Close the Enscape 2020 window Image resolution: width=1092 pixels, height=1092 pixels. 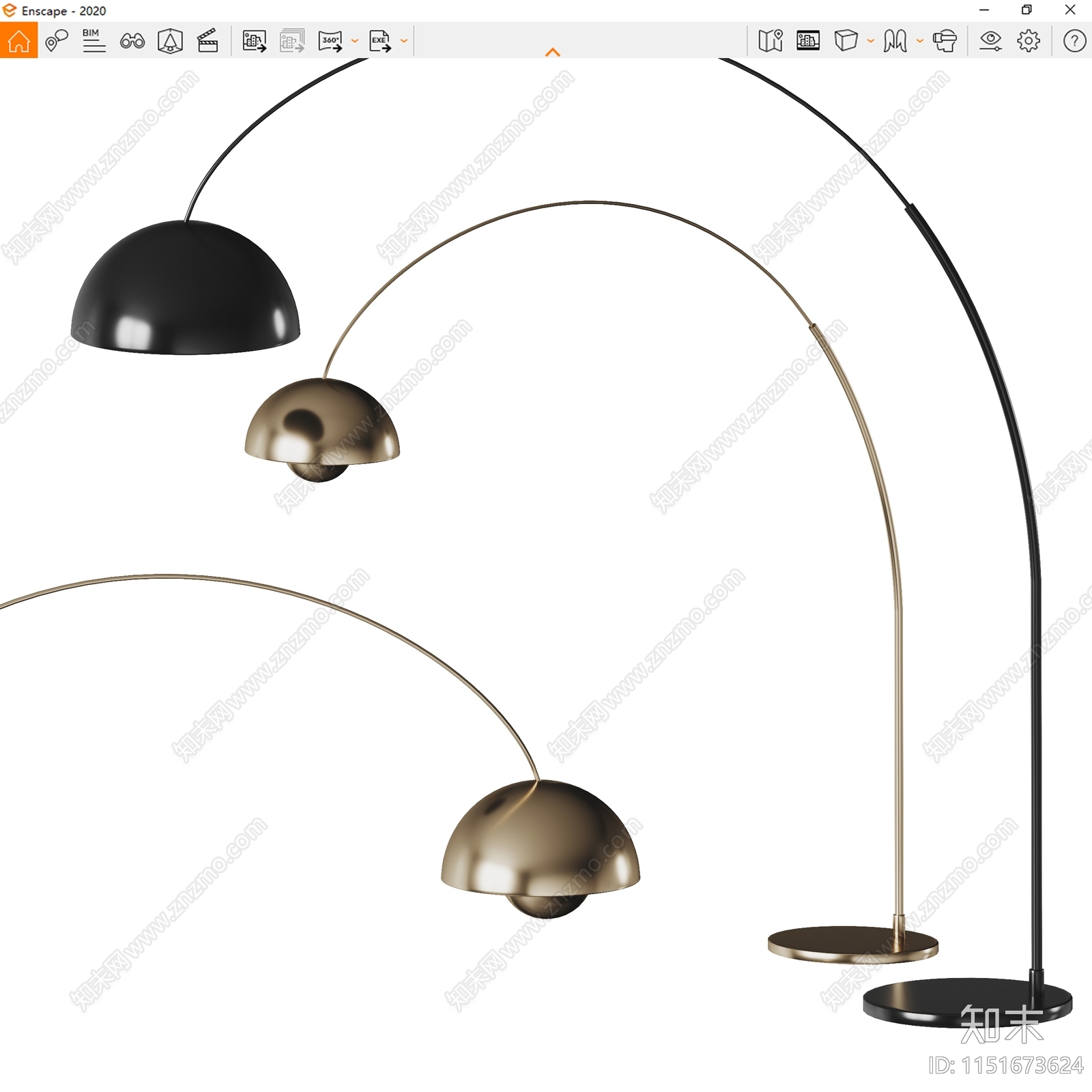point(1070,10)
